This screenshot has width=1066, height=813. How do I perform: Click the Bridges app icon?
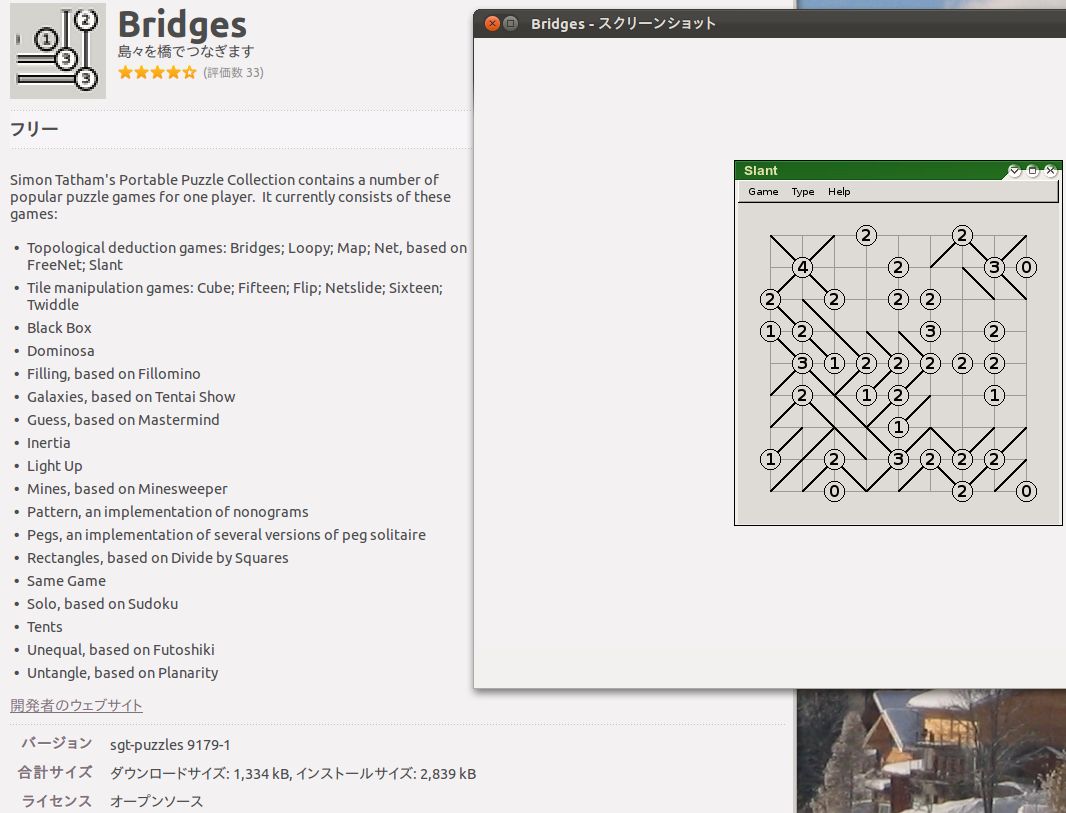[x=58, y=51]
